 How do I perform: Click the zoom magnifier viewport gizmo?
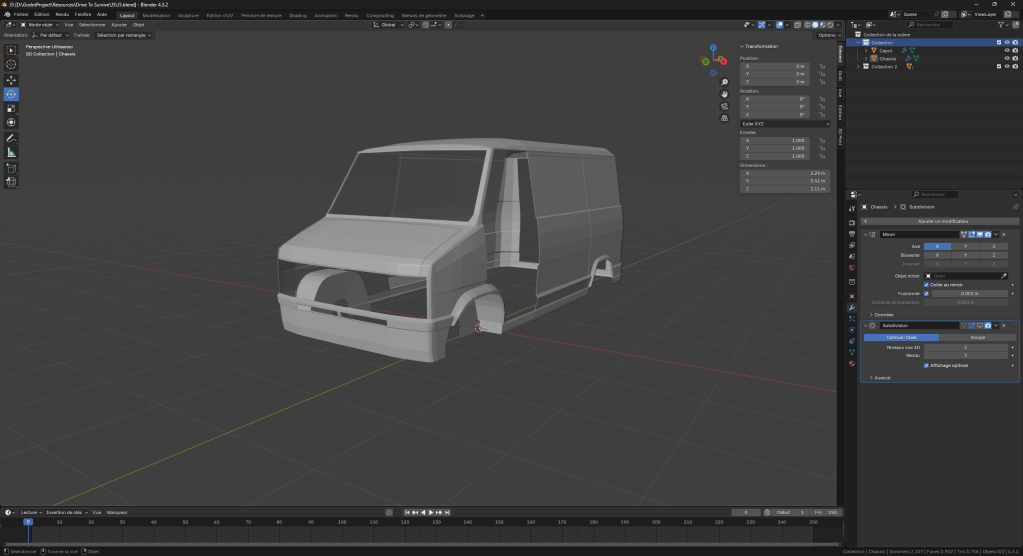pos(724,83)
